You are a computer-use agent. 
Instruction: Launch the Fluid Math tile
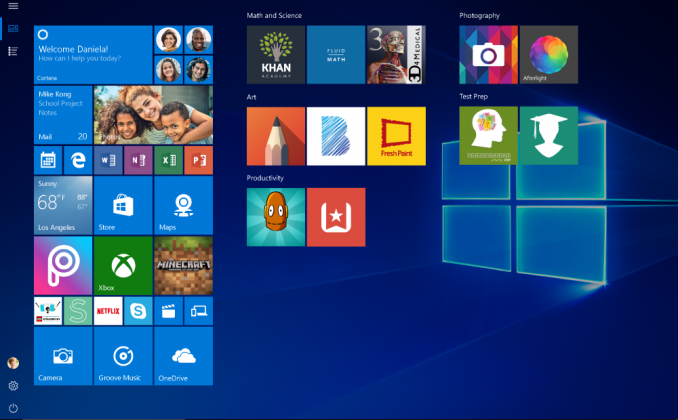(x=336, y=55)
